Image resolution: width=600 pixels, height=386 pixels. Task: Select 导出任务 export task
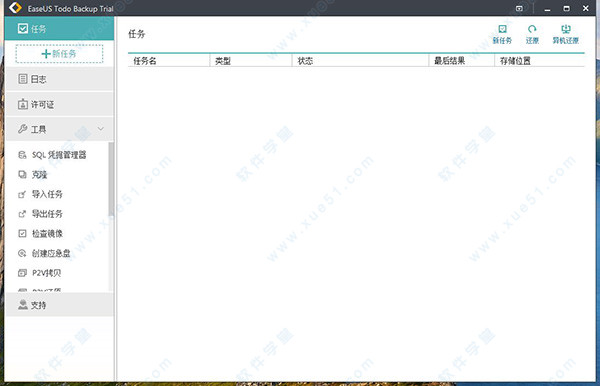[x=41, y=214]
